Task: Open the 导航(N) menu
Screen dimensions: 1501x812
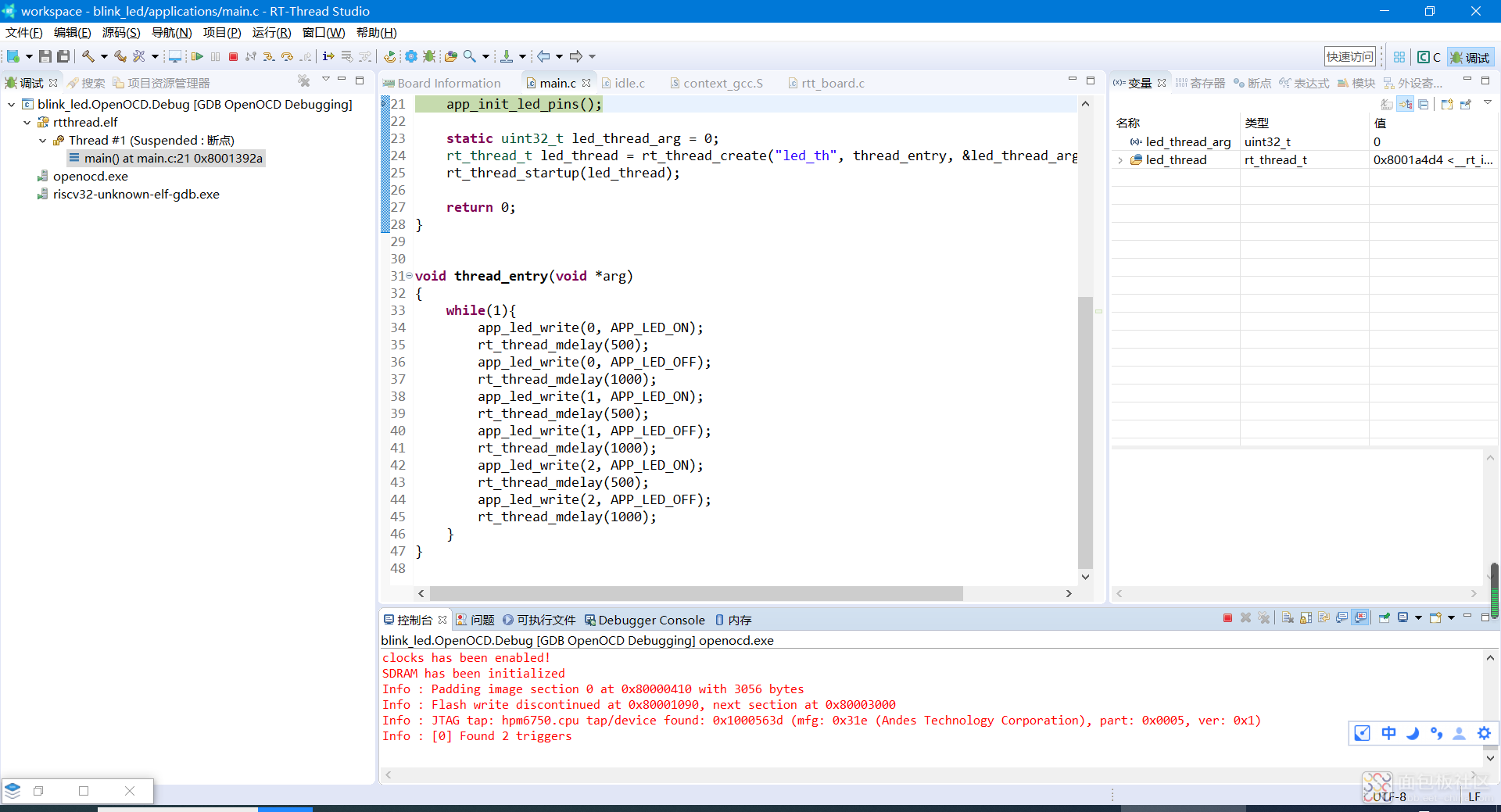Action: (x=171, y=32)
